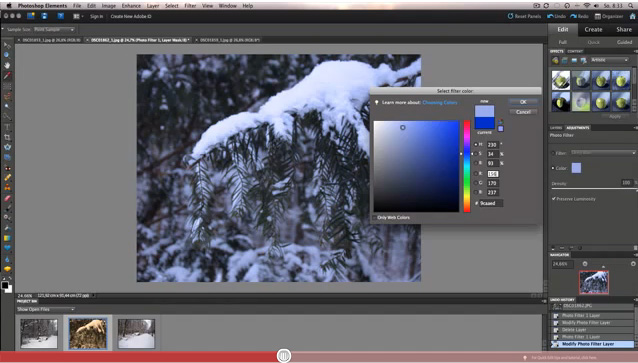Select the Sponge tool
Image resolution: width=638 pixels, height=363 pixels.
click(x=7, y=269)
